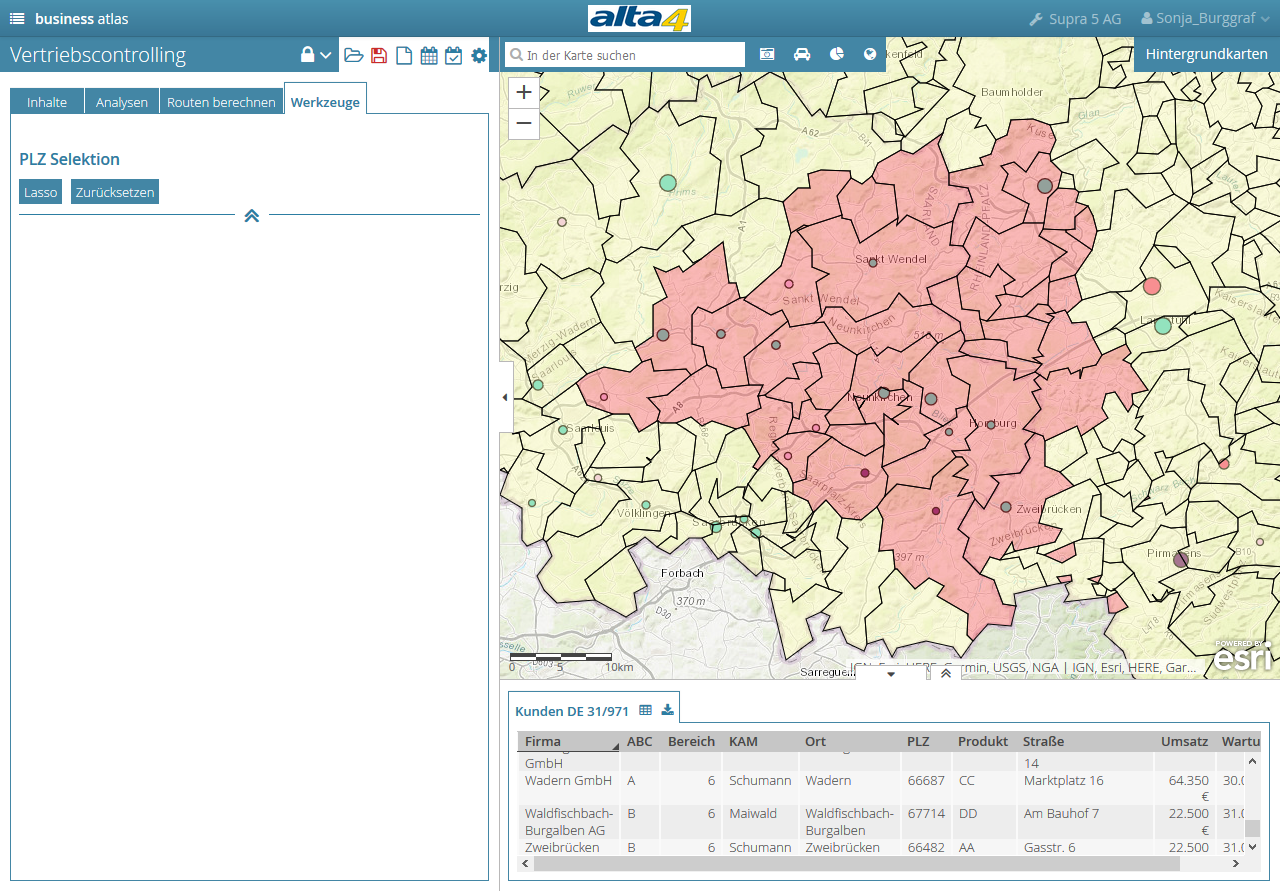Click the ABC column header
This screenshot has width=1280, height=891.
point(640,742)
